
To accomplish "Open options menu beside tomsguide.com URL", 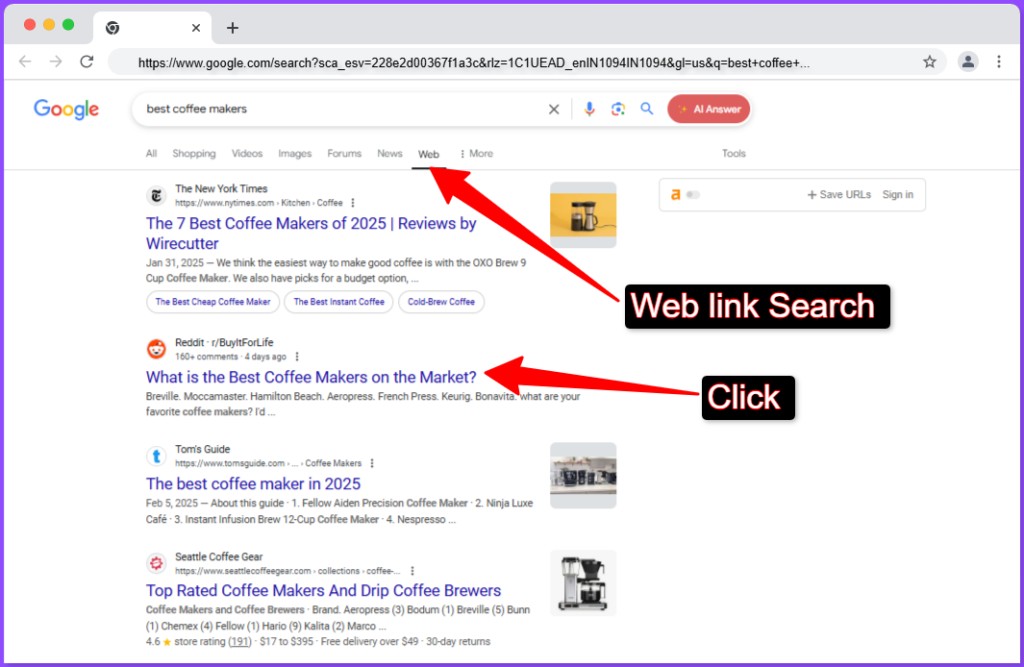I will (372, 463).
